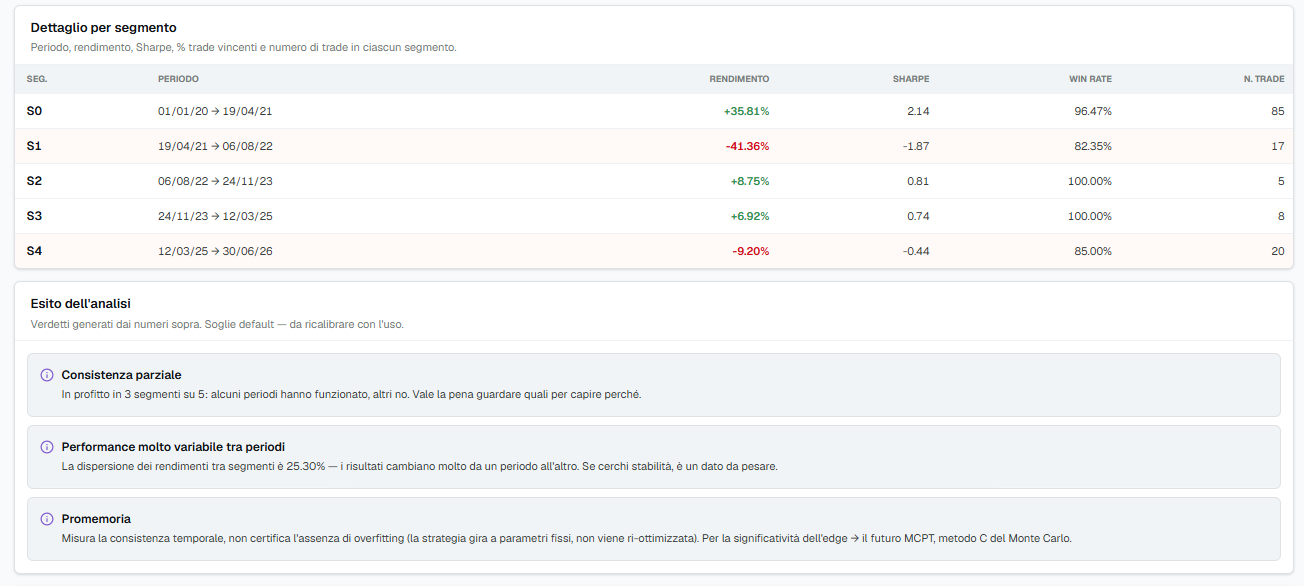Screen dimensions: 1304x586
Task: Click the Promemoria note card text
Action: click(x=566, y=538)
